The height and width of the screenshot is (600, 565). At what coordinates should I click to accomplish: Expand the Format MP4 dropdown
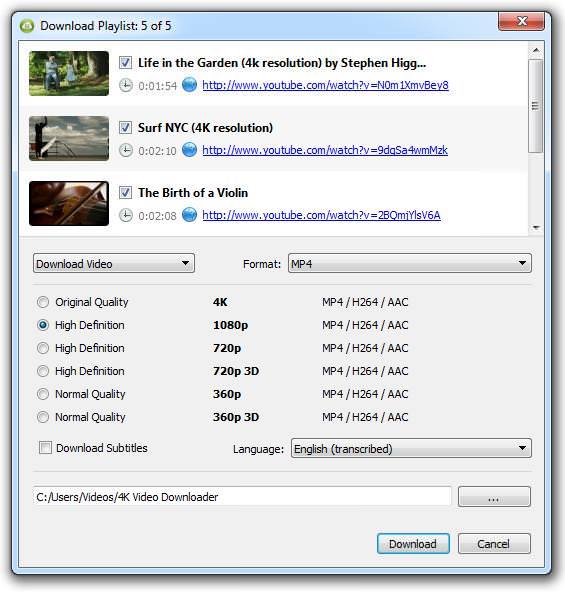point(410,263)
